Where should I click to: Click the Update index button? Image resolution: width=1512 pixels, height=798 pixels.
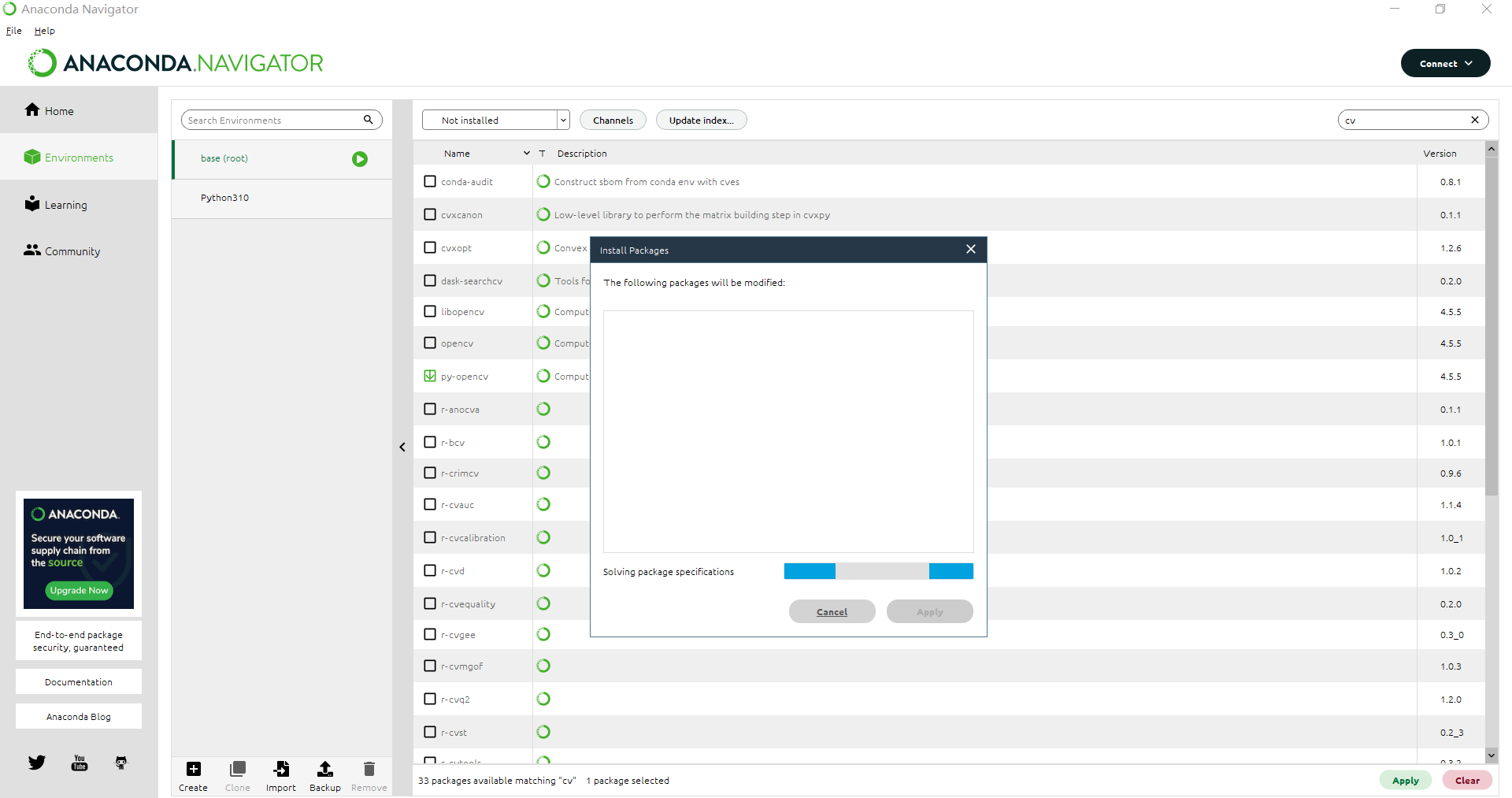[701, 120]
